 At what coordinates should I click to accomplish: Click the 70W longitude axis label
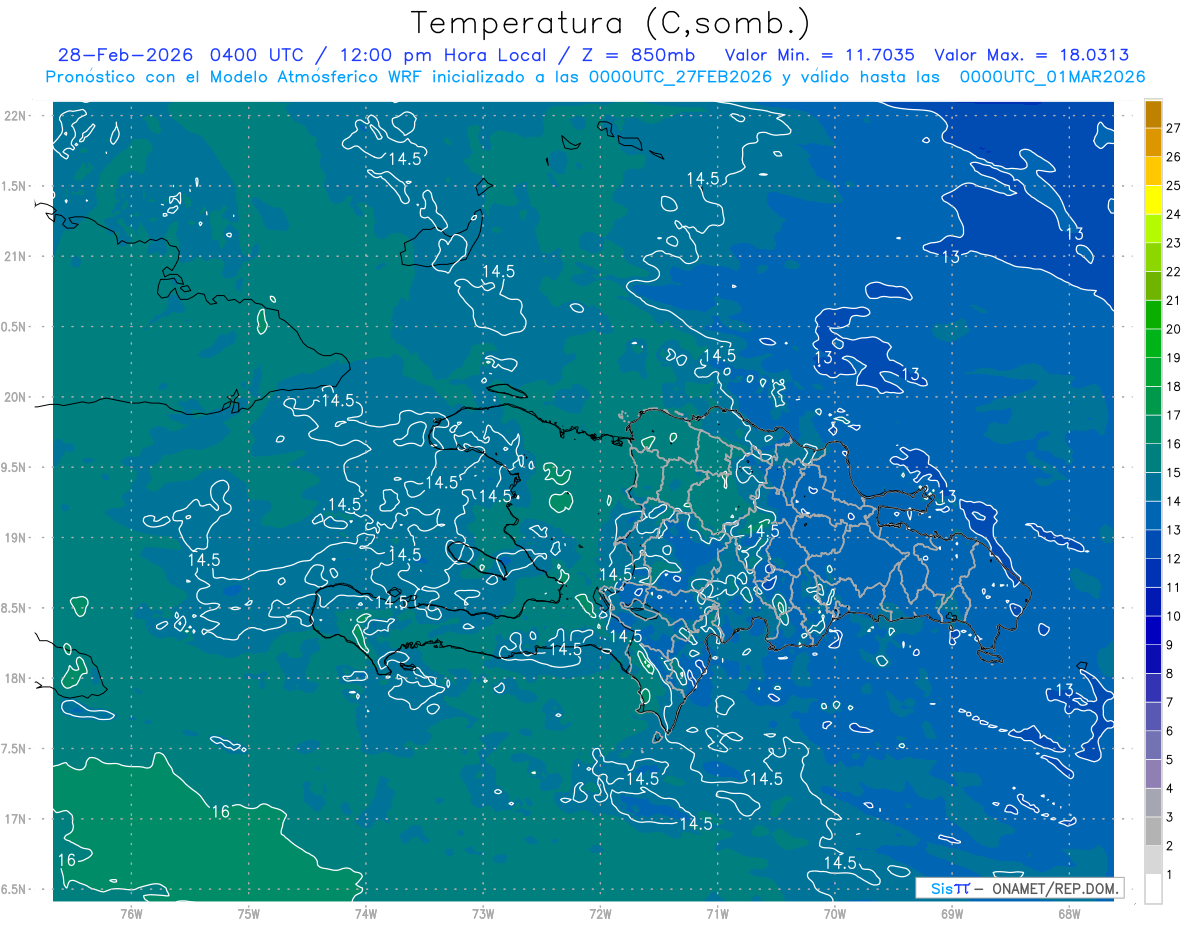click(834, 913)
